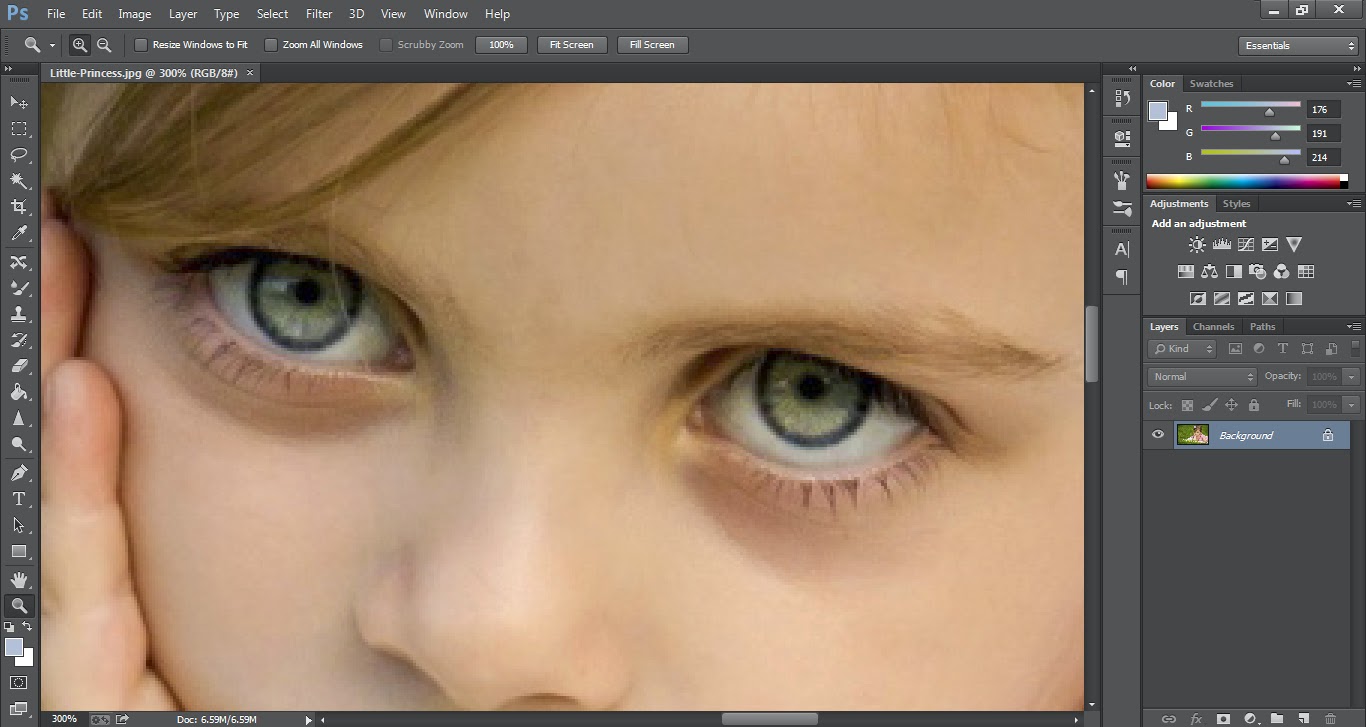The image size is (1366, 727).
Task: Add a Curves adjustment
Action: pyautogui.click(x=1246, y=244)
